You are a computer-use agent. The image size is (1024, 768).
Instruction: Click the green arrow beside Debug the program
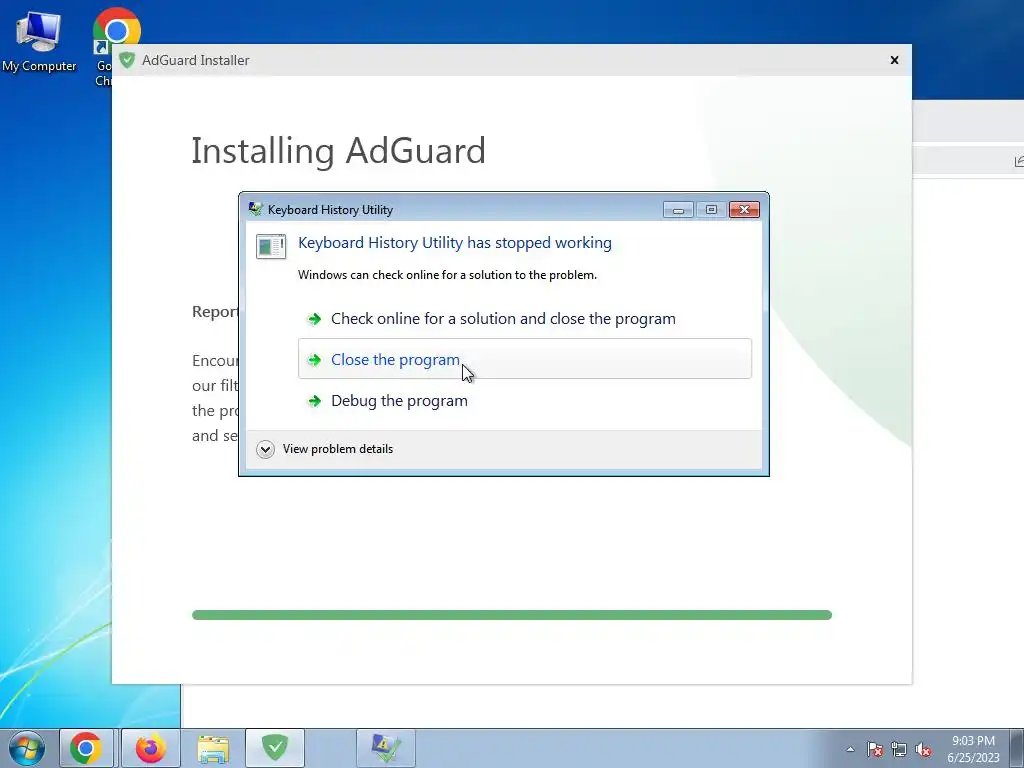[x=314, y=401]
